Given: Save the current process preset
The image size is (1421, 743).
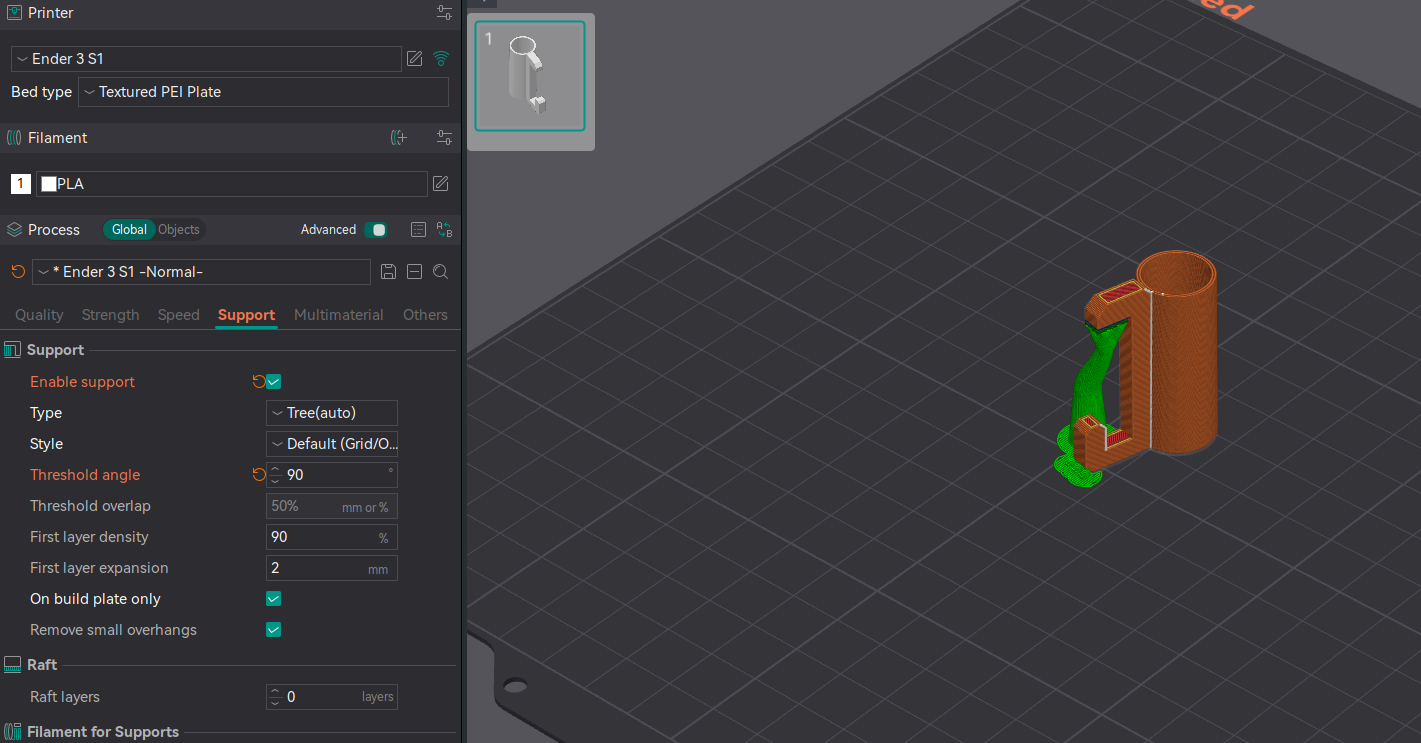Looking at the screenshot, I should coord(389,272).
